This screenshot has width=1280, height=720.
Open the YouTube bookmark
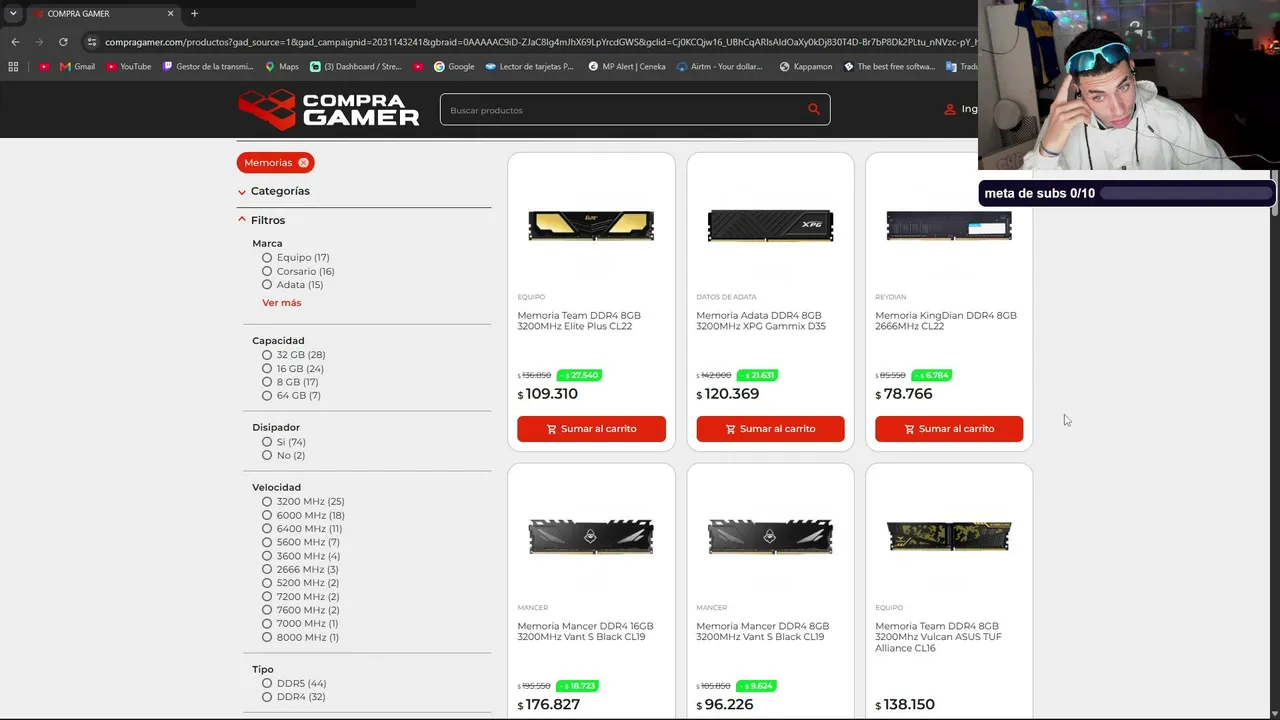(x=127, y=67)
